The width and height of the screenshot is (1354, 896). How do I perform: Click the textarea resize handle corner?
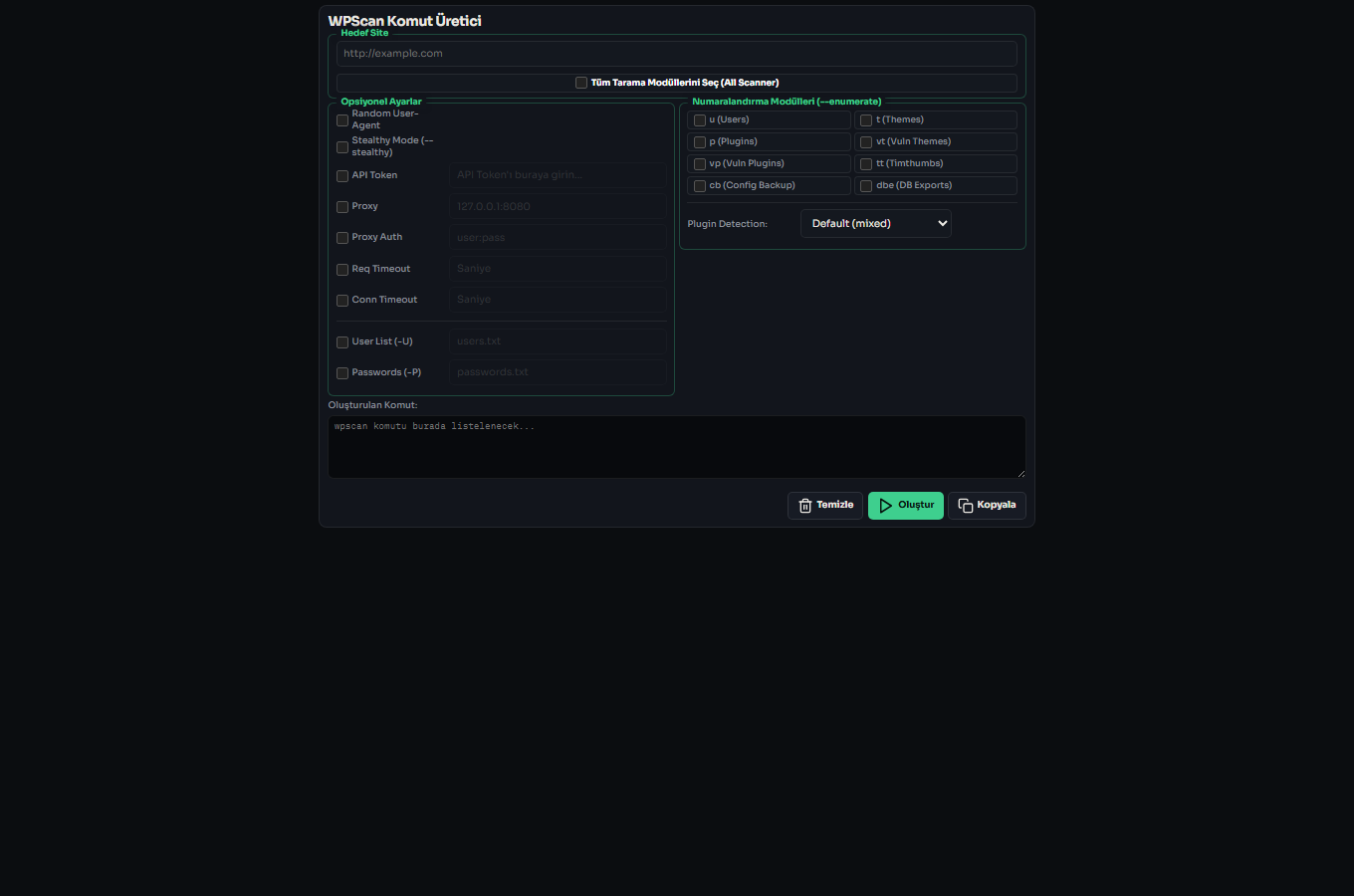pos(1020,473)
